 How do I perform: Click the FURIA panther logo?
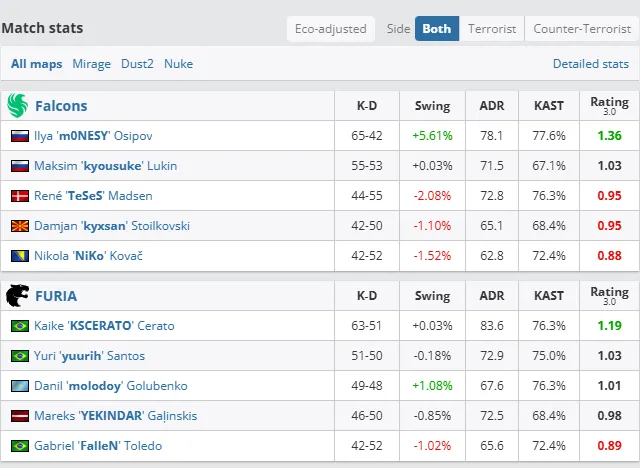click(x=17, y=295)
